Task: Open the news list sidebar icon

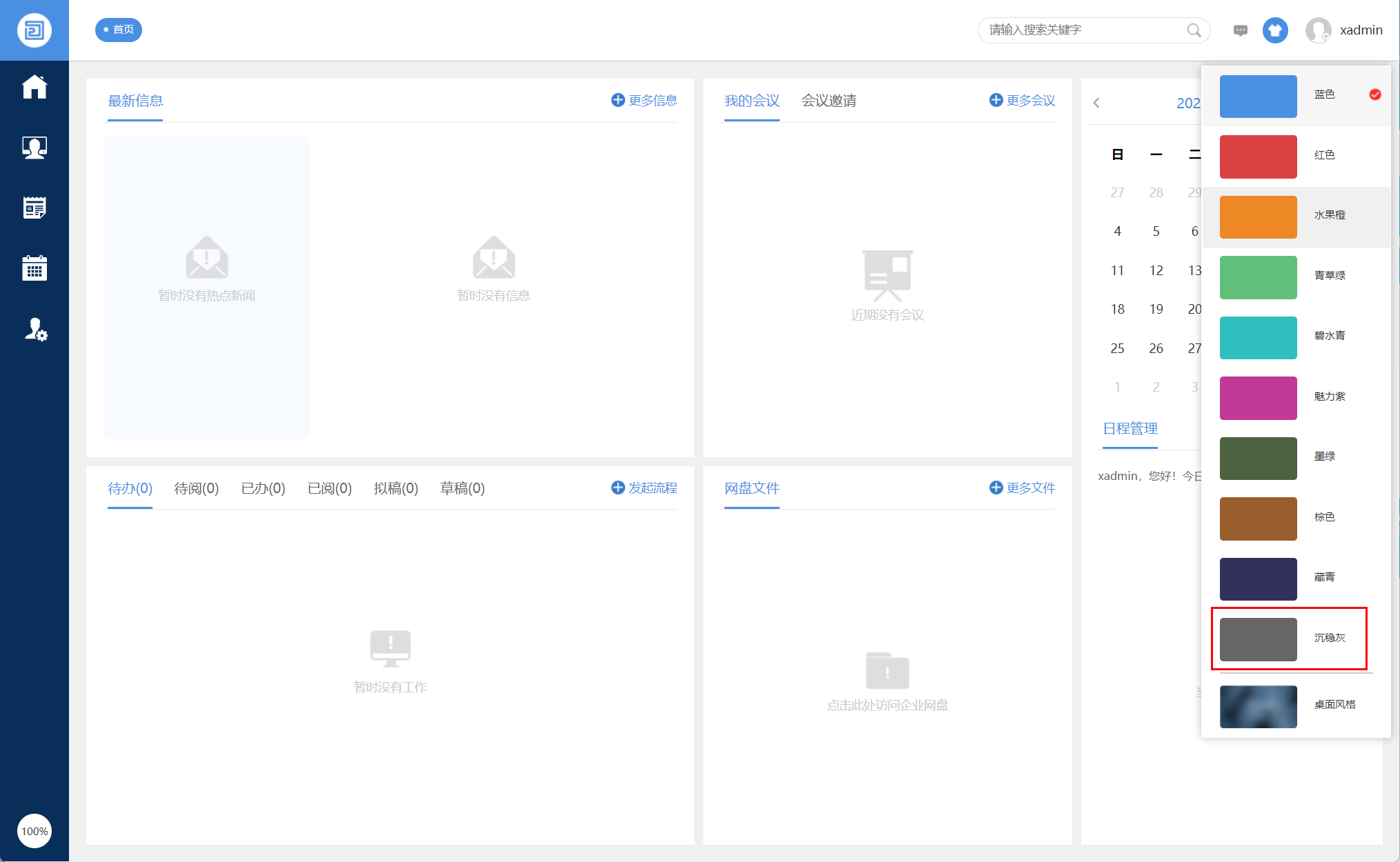Action: (34, 208)
